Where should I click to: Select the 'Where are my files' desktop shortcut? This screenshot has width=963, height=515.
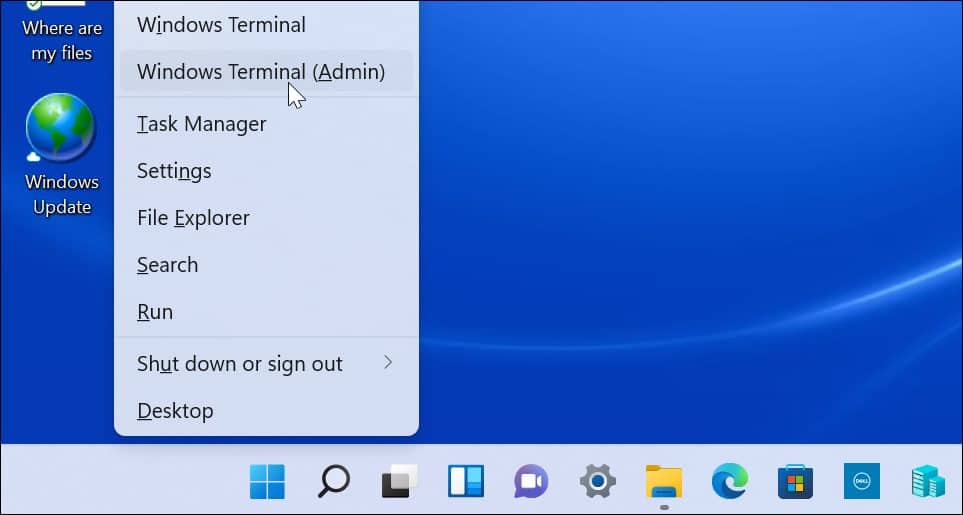point(61,32)
